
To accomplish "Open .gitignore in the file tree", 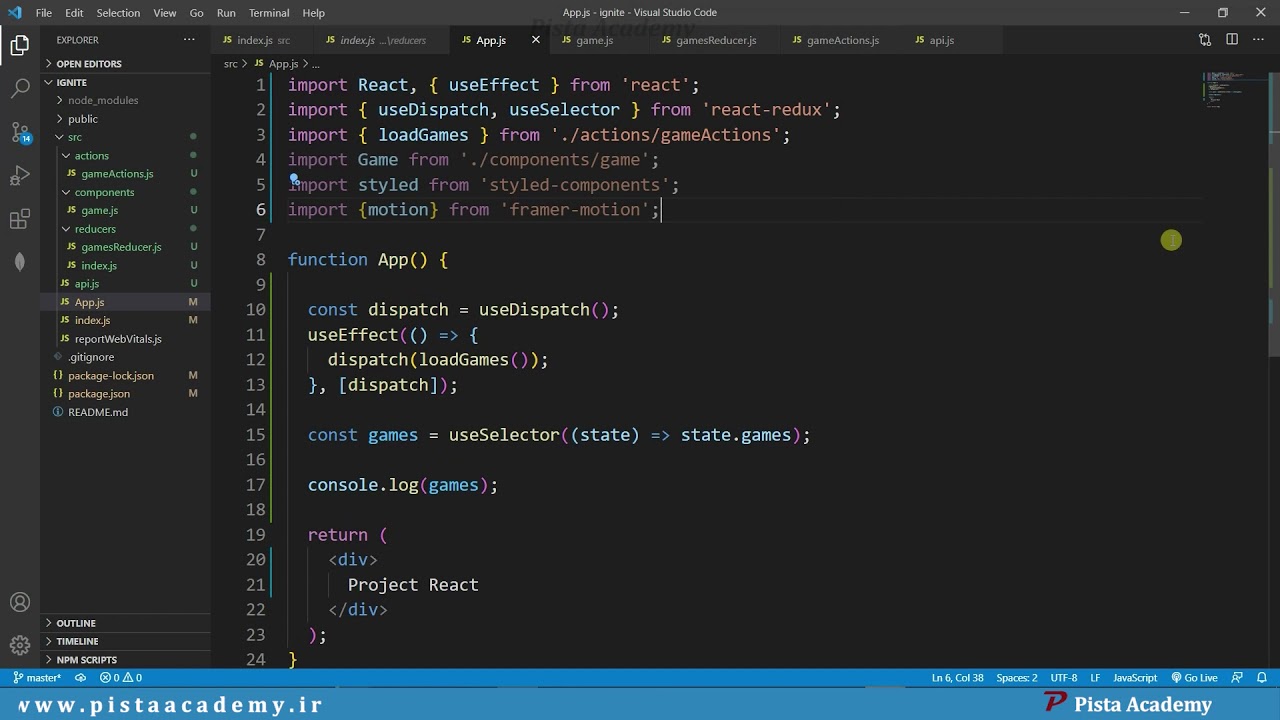I will click(91, 357).
